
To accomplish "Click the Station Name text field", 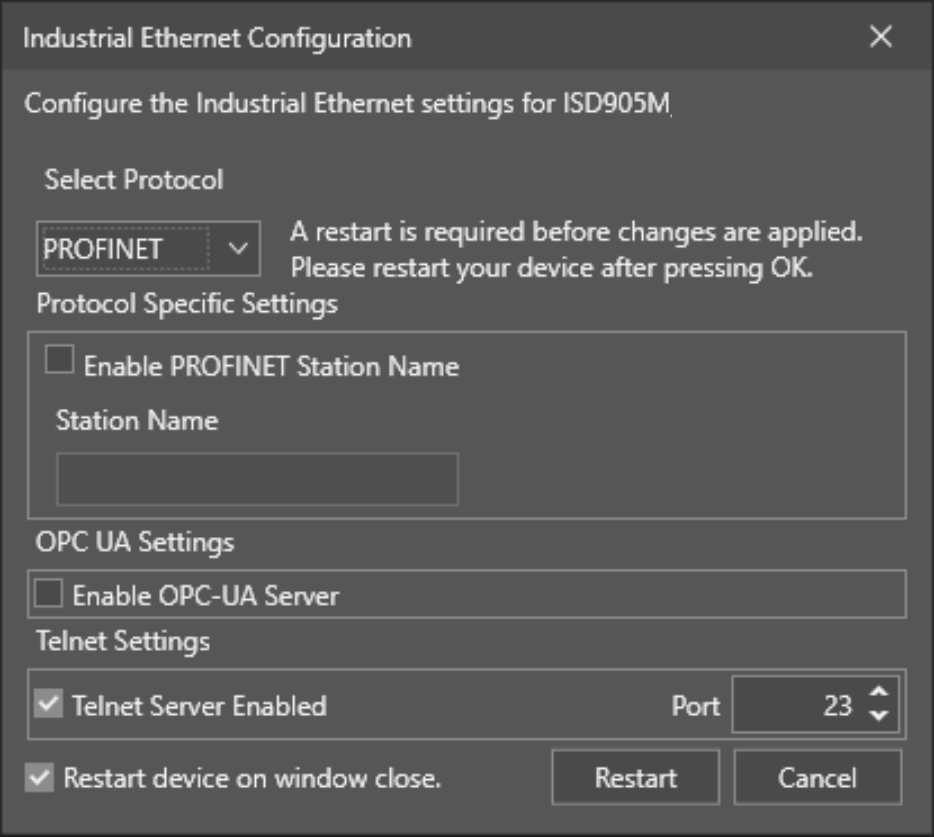I will (257, 479).
